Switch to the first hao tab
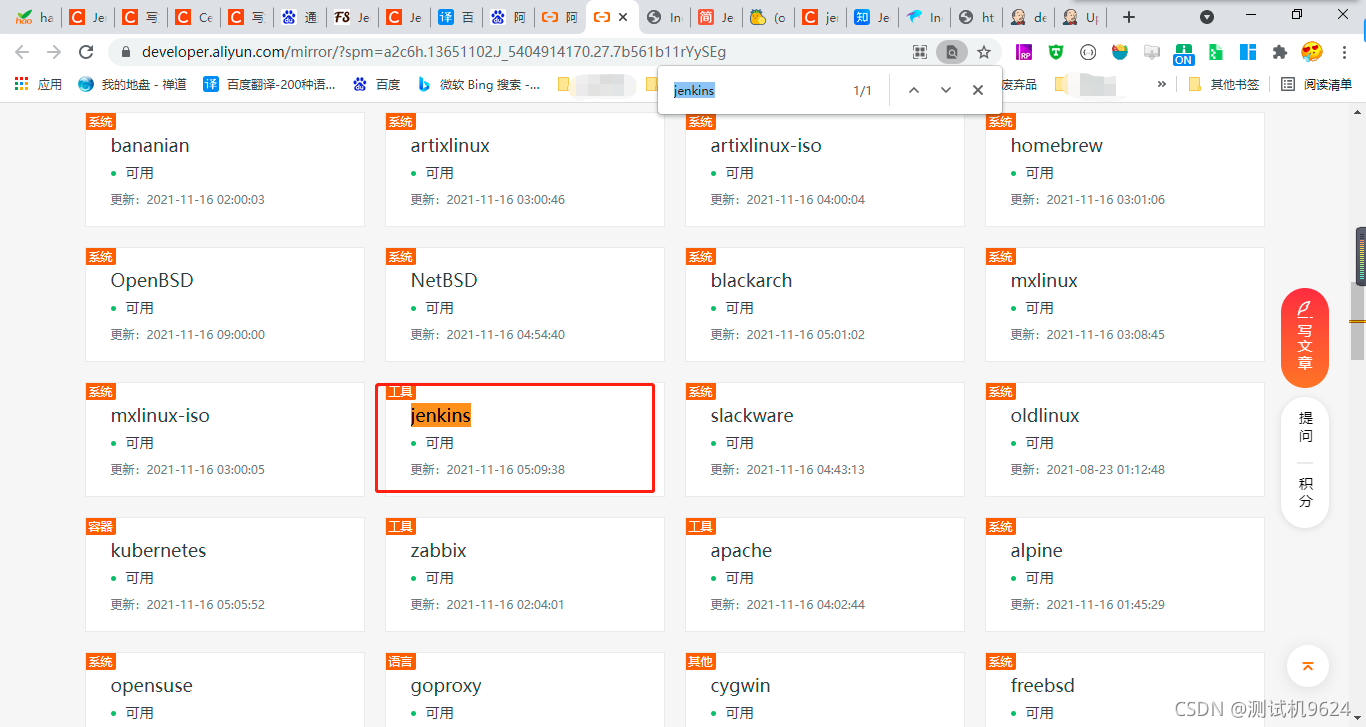1366x727 pixels. [34, 17]
